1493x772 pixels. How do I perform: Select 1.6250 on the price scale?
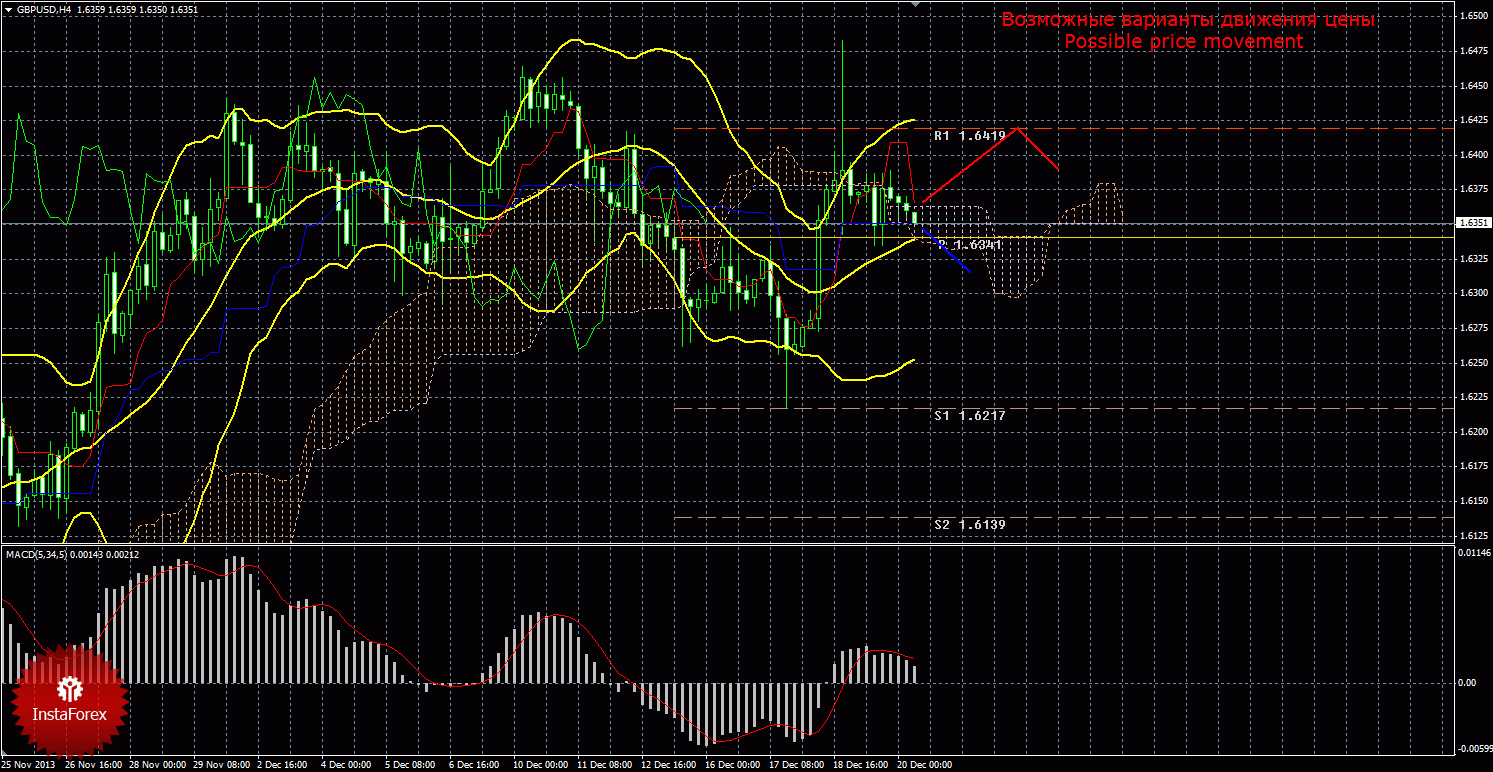tap(1472, 363)
